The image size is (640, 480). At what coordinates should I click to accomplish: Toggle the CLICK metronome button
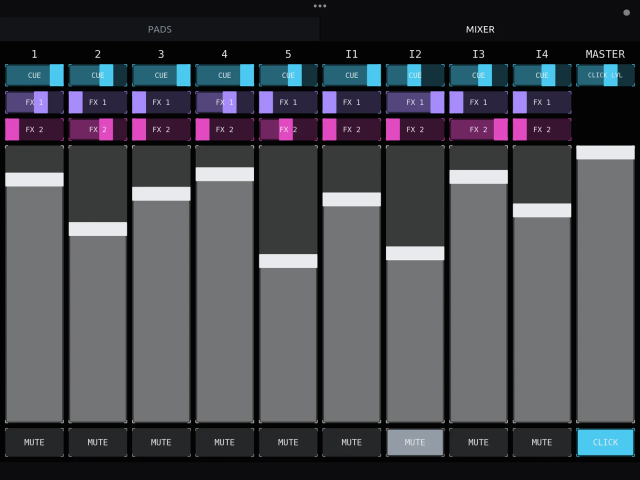pyautogui.click(x=605, y=442)
